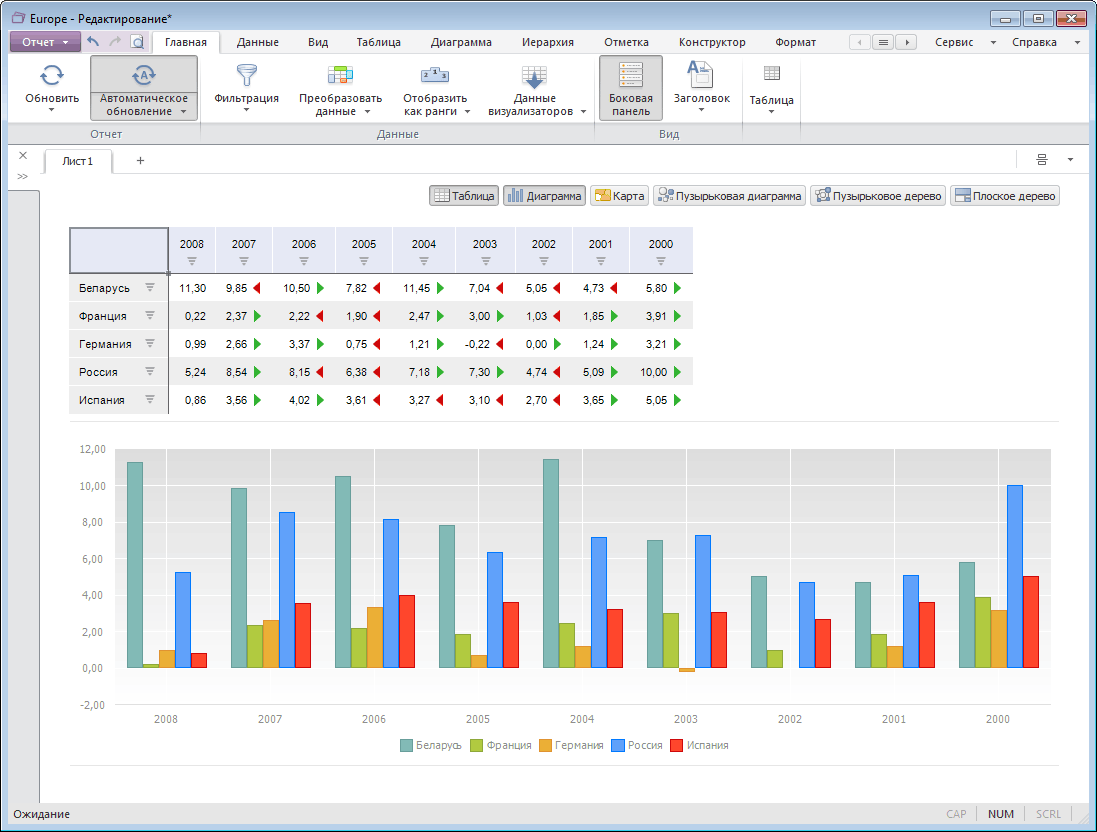Show the Карта visualizer

pyautogui.click(x=619, y=196)
